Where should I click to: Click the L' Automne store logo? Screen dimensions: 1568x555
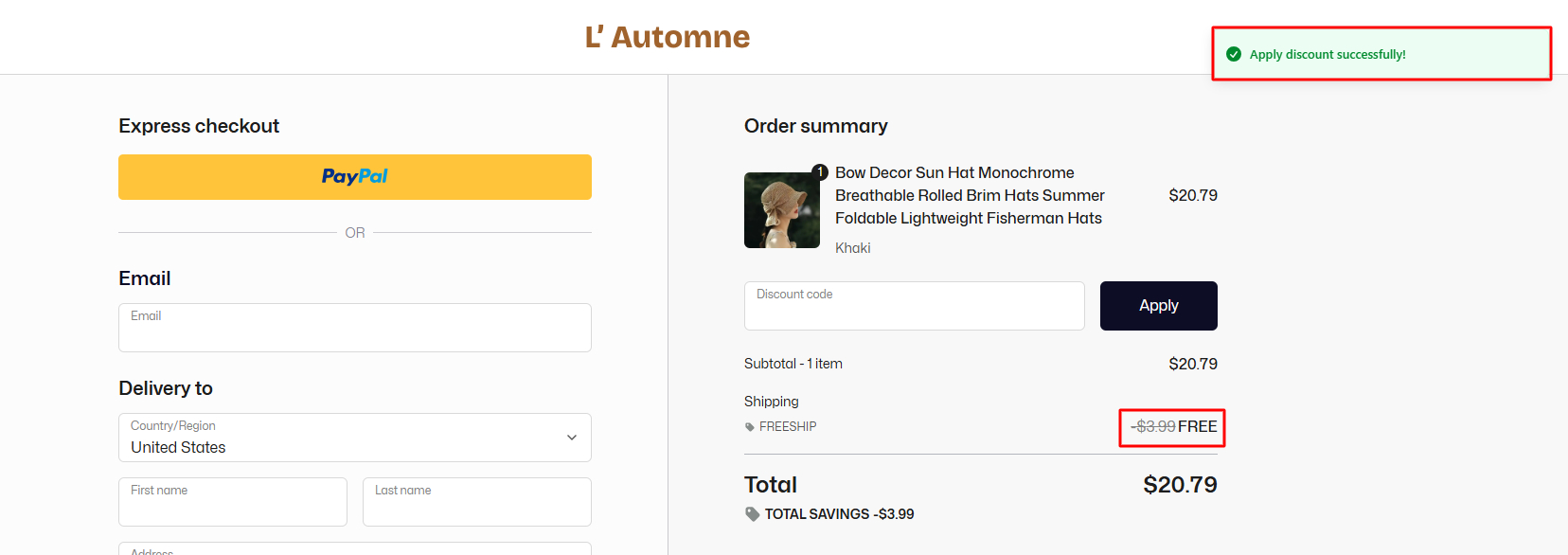point(667,37)
